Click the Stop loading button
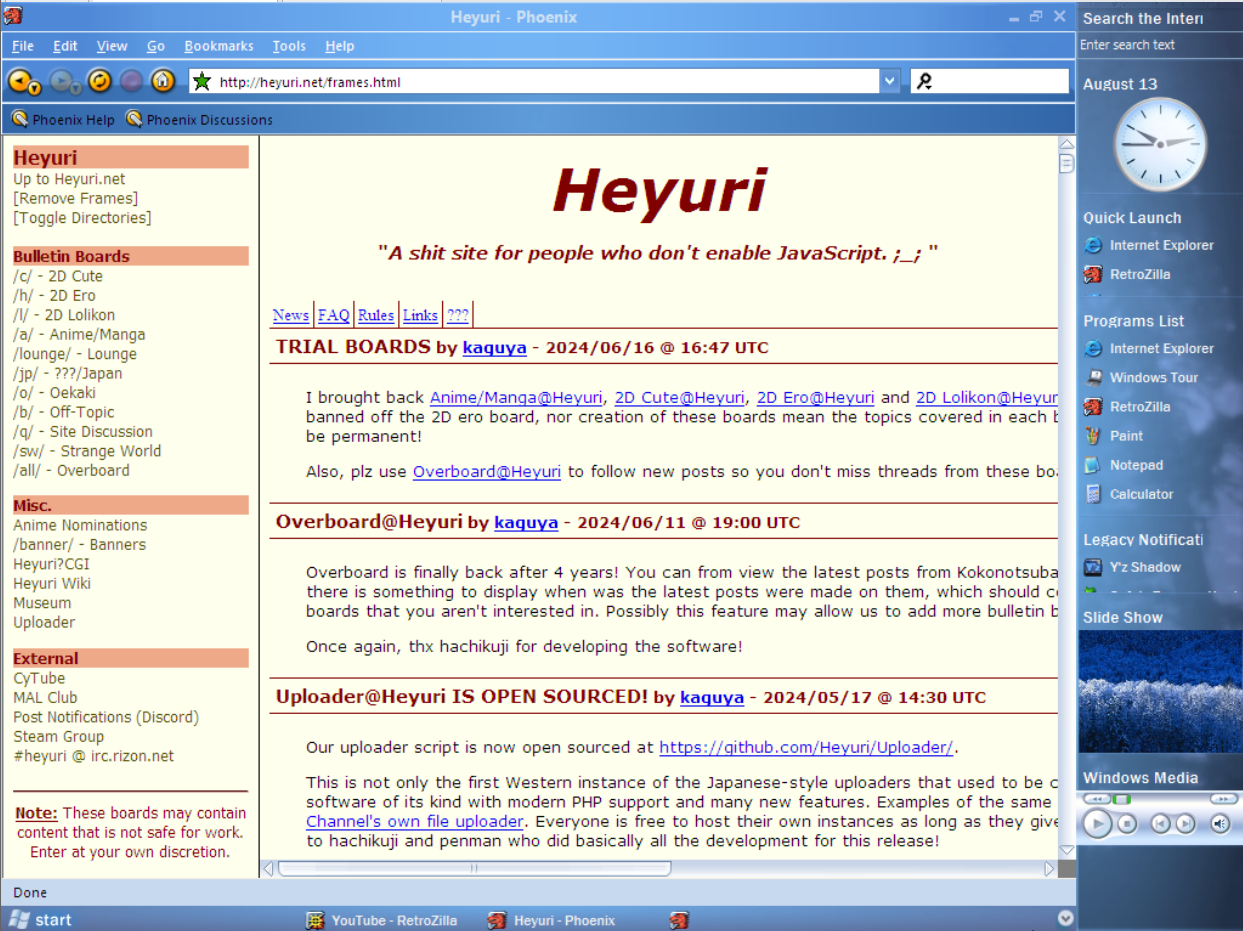The height and width of the screenshot is (931, 1243). (x=131, y=81)
